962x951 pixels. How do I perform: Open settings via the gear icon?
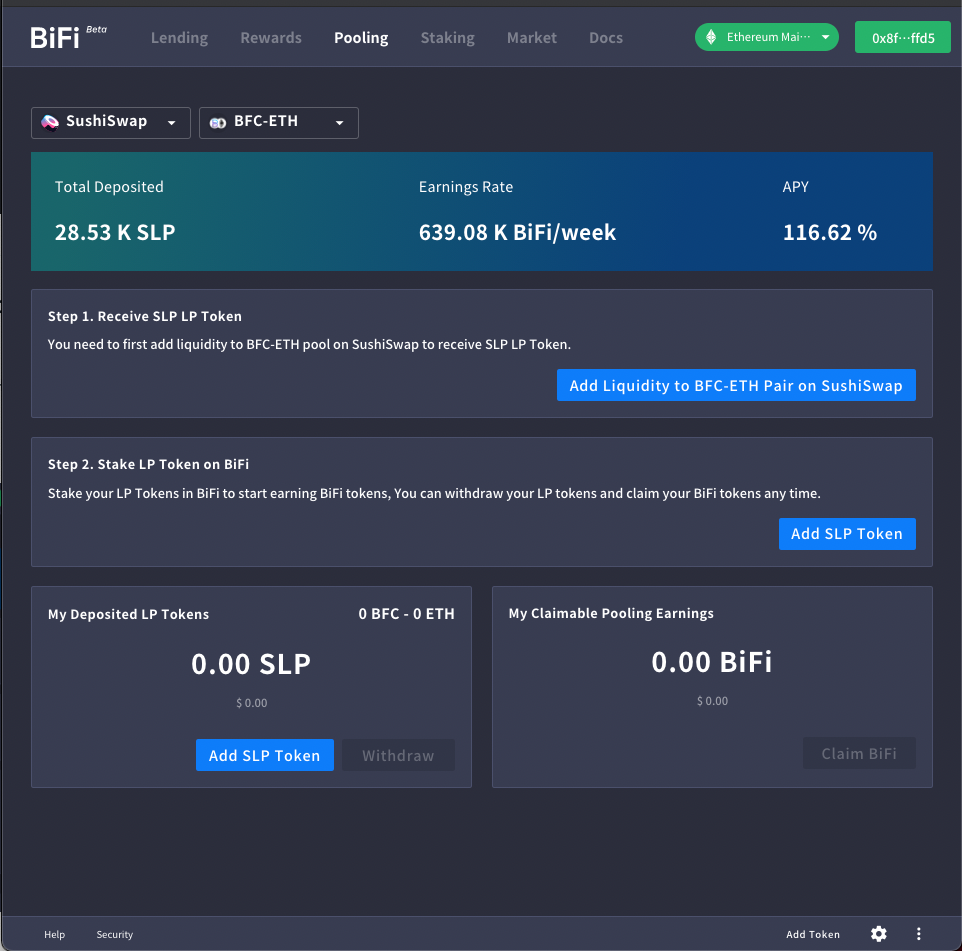click(879, 934)
